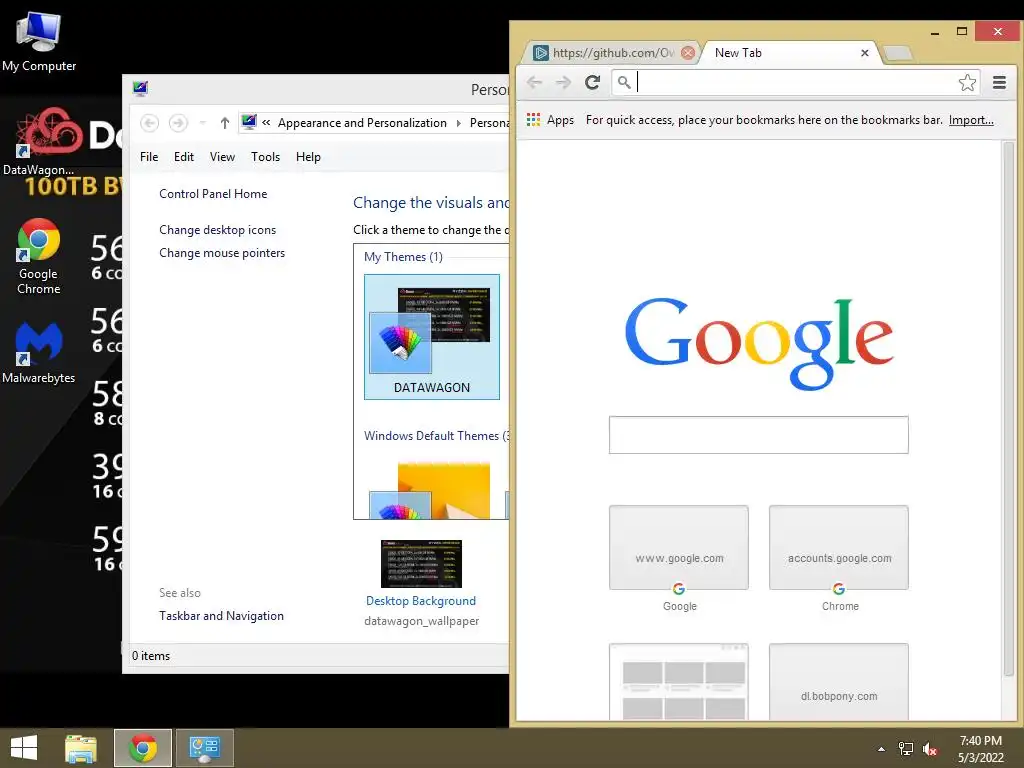
Task: Click Back in Personalization window
Action: click(150, 123)
